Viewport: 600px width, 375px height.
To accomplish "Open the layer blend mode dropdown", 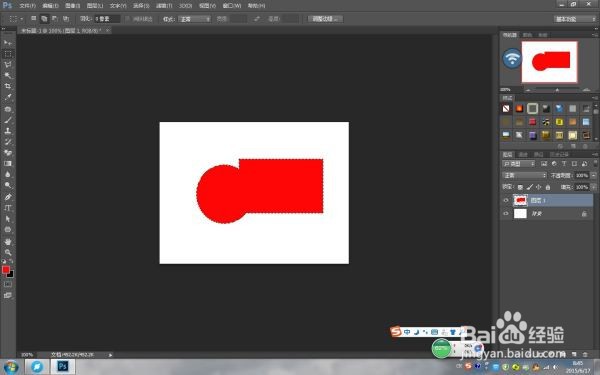I will click(x=524, y=175).
